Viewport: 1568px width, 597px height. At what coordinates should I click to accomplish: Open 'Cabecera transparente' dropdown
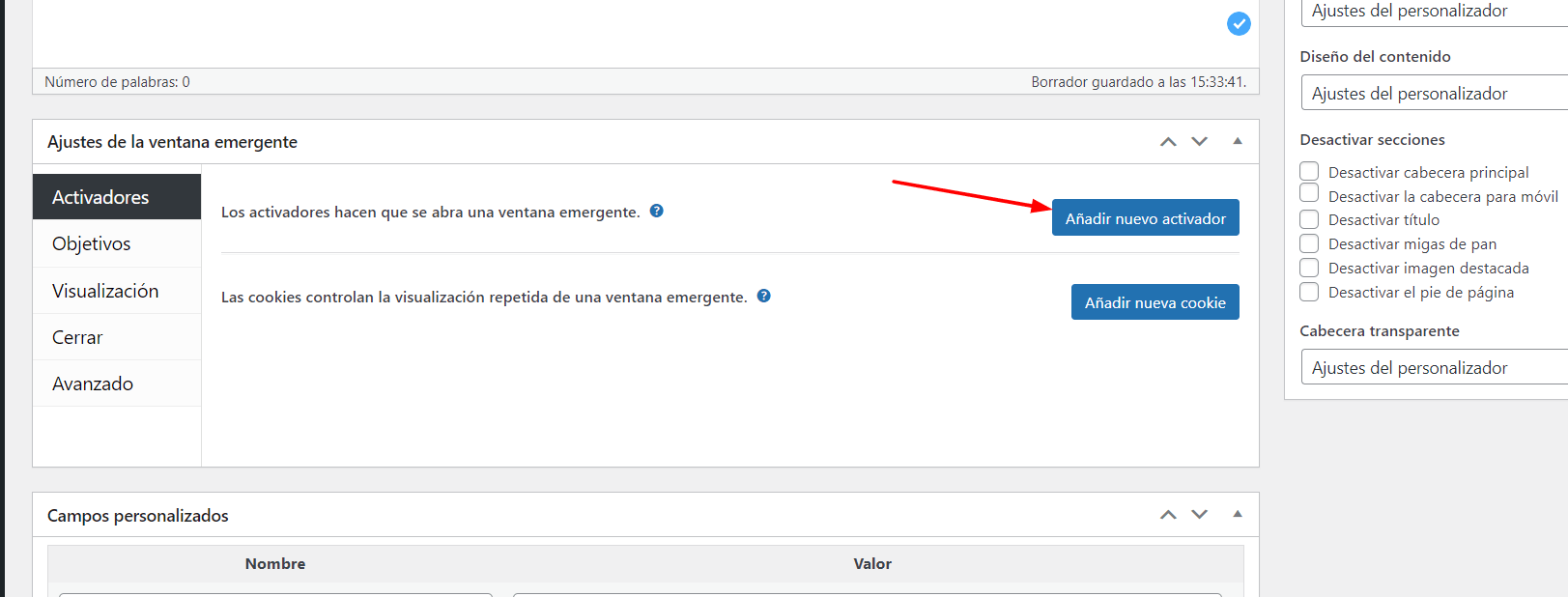click(x=1434, y=368)
